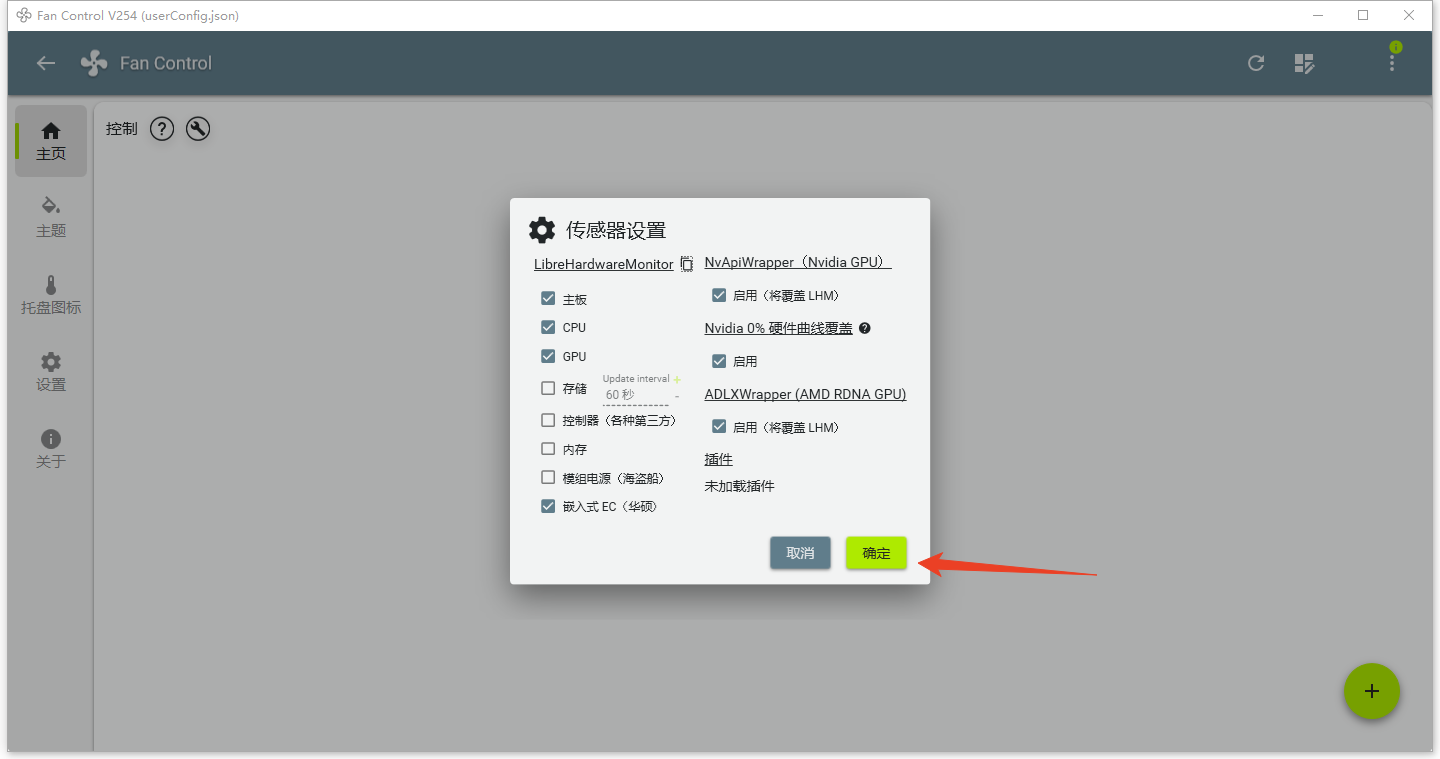Image resolution: width=1440 pixels, height=759 pixels.
Task: Click the question mark help icon beside 控制
Action: click(162, 129)
